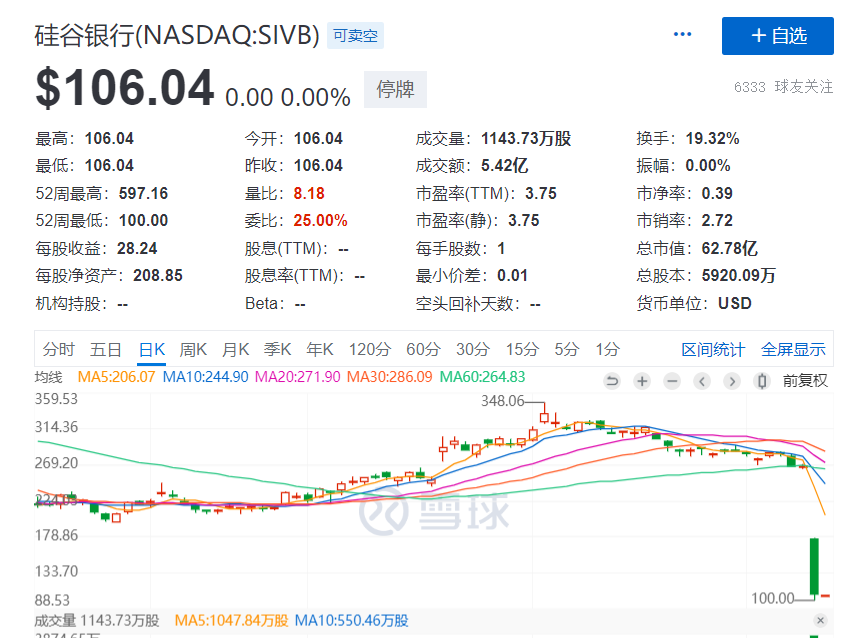The image size is (845, 638).
Task: Click the 最小价差 value 0.01
Action: point(512,275)
